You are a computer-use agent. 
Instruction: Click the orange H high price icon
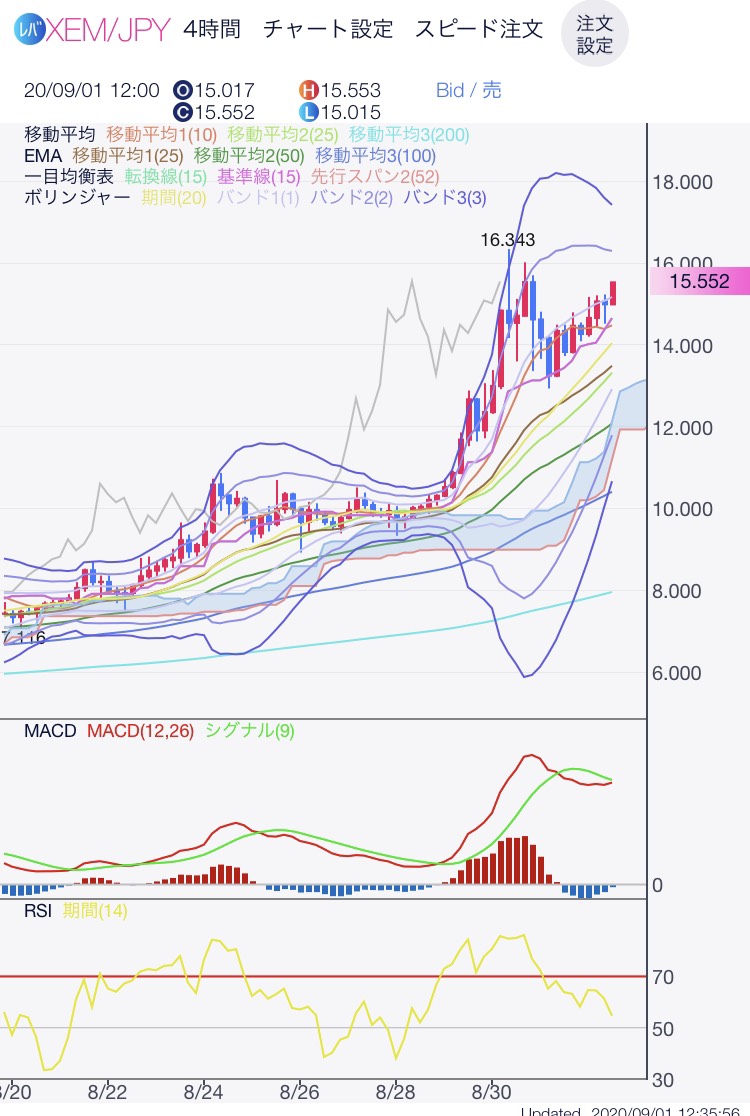click(307, 91)
